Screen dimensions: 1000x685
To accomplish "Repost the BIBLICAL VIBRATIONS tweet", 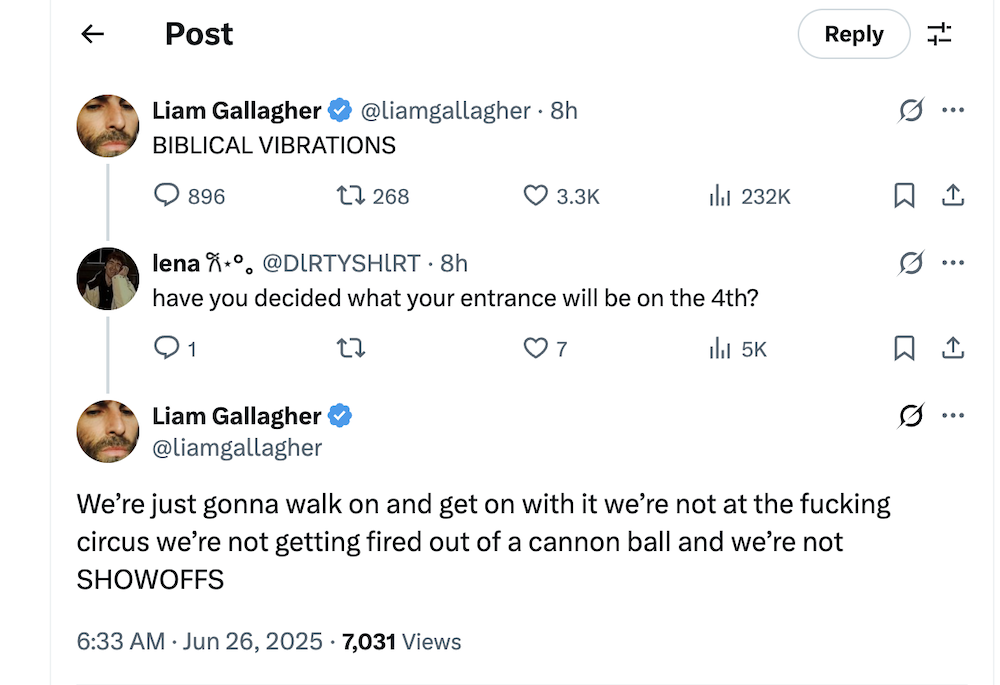I will coord(351,196).
